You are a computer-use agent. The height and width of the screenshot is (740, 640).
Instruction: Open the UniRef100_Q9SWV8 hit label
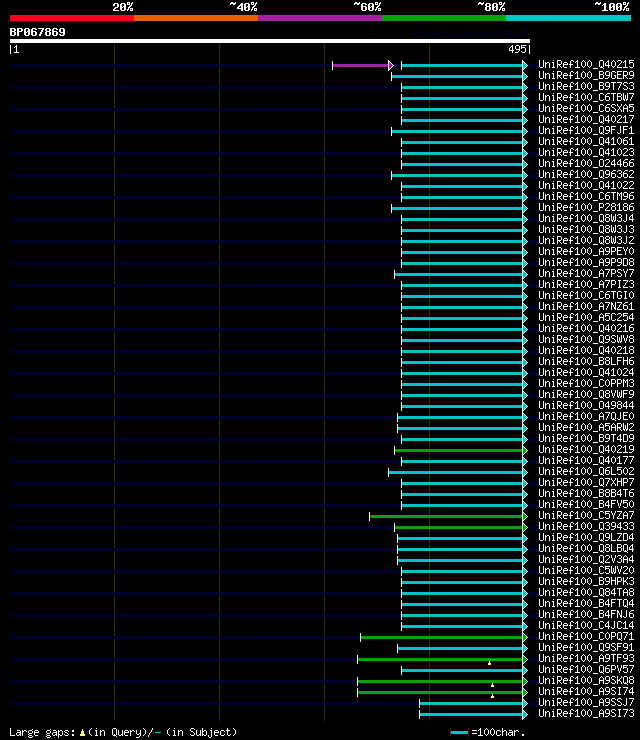pos(586,339)
